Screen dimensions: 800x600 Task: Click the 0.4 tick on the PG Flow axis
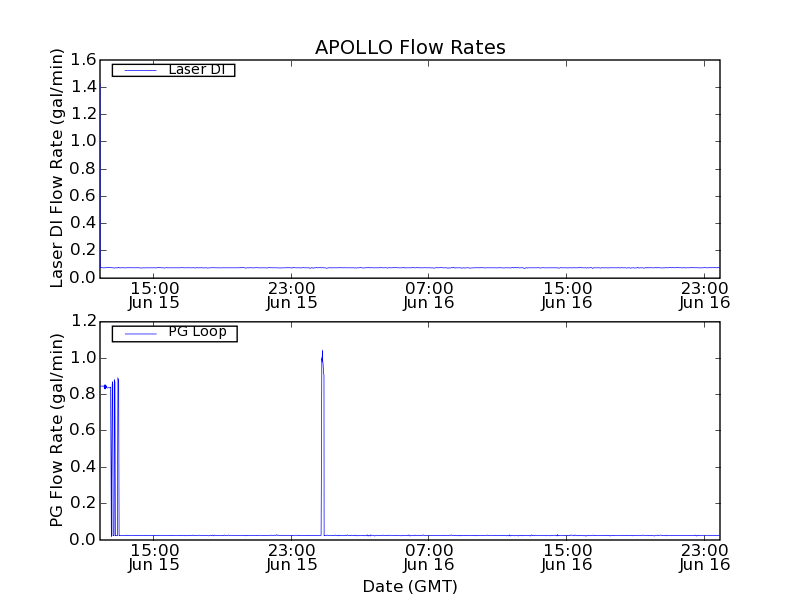pyautogui.click(x=83, y=467)
